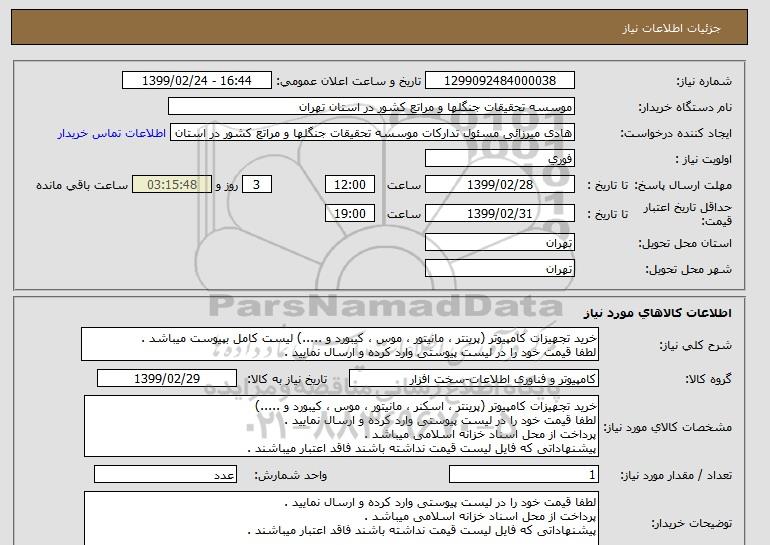
Task: Select the announcement date field 1399/02/24 - 16:44
Action: click(197, 81)
